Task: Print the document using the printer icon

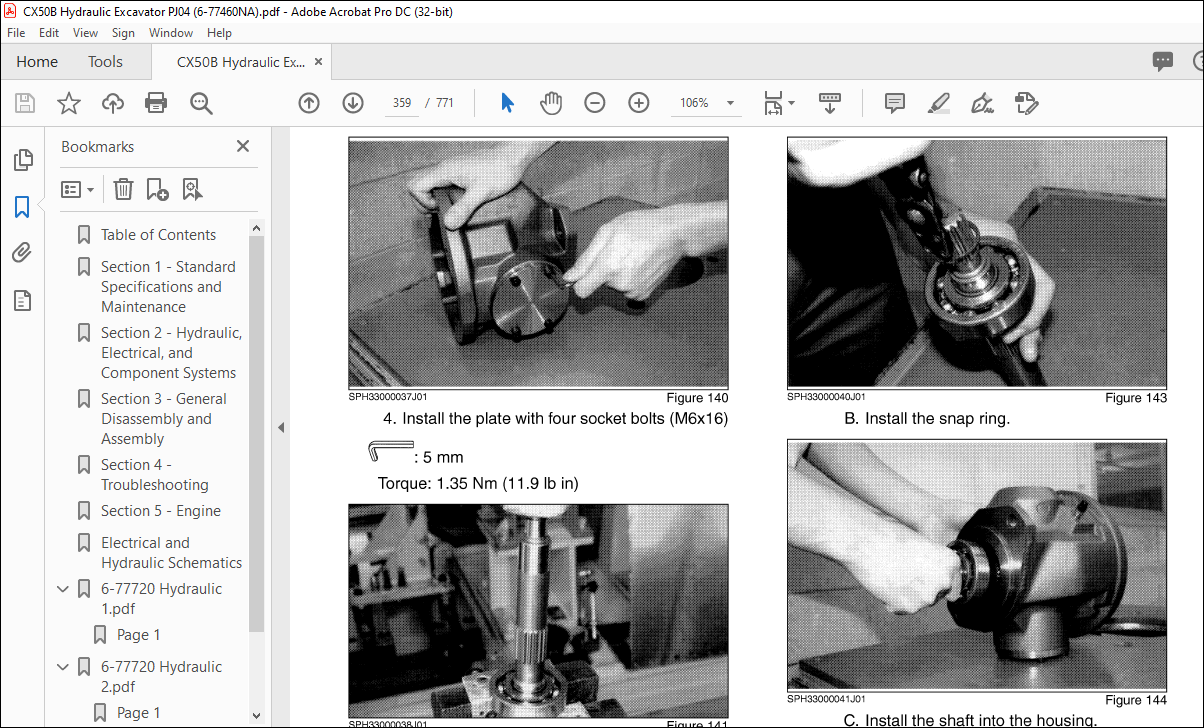Action: coord(156,102)
